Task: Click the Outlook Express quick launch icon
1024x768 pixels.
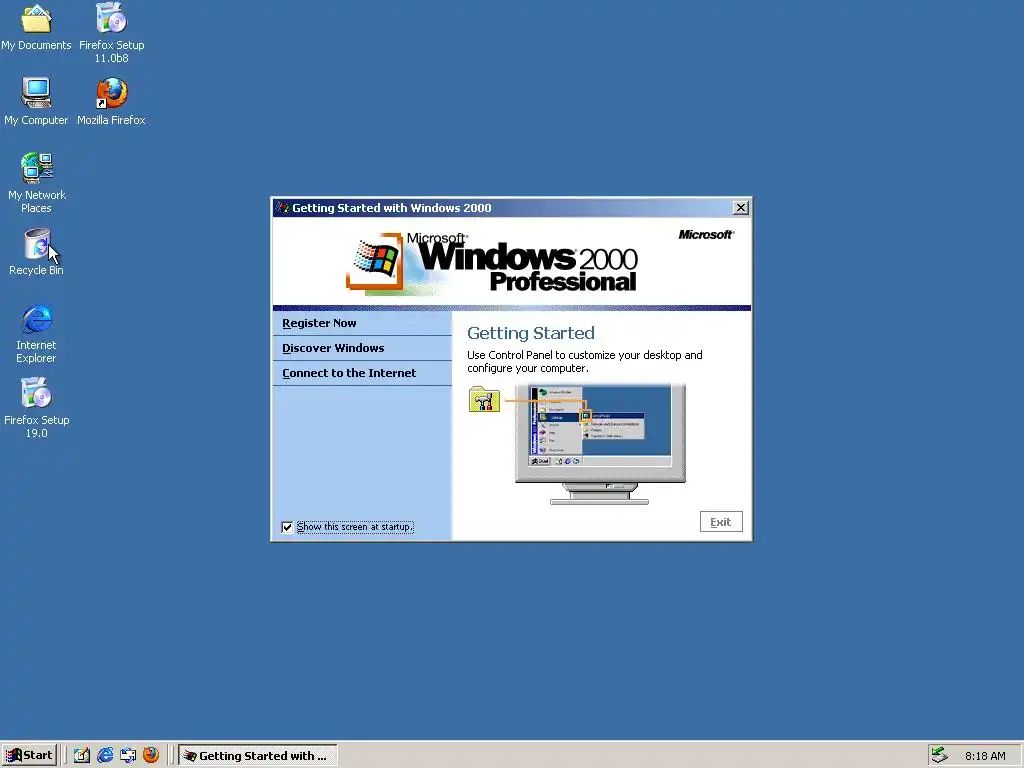Action: (x=128, y=755)
